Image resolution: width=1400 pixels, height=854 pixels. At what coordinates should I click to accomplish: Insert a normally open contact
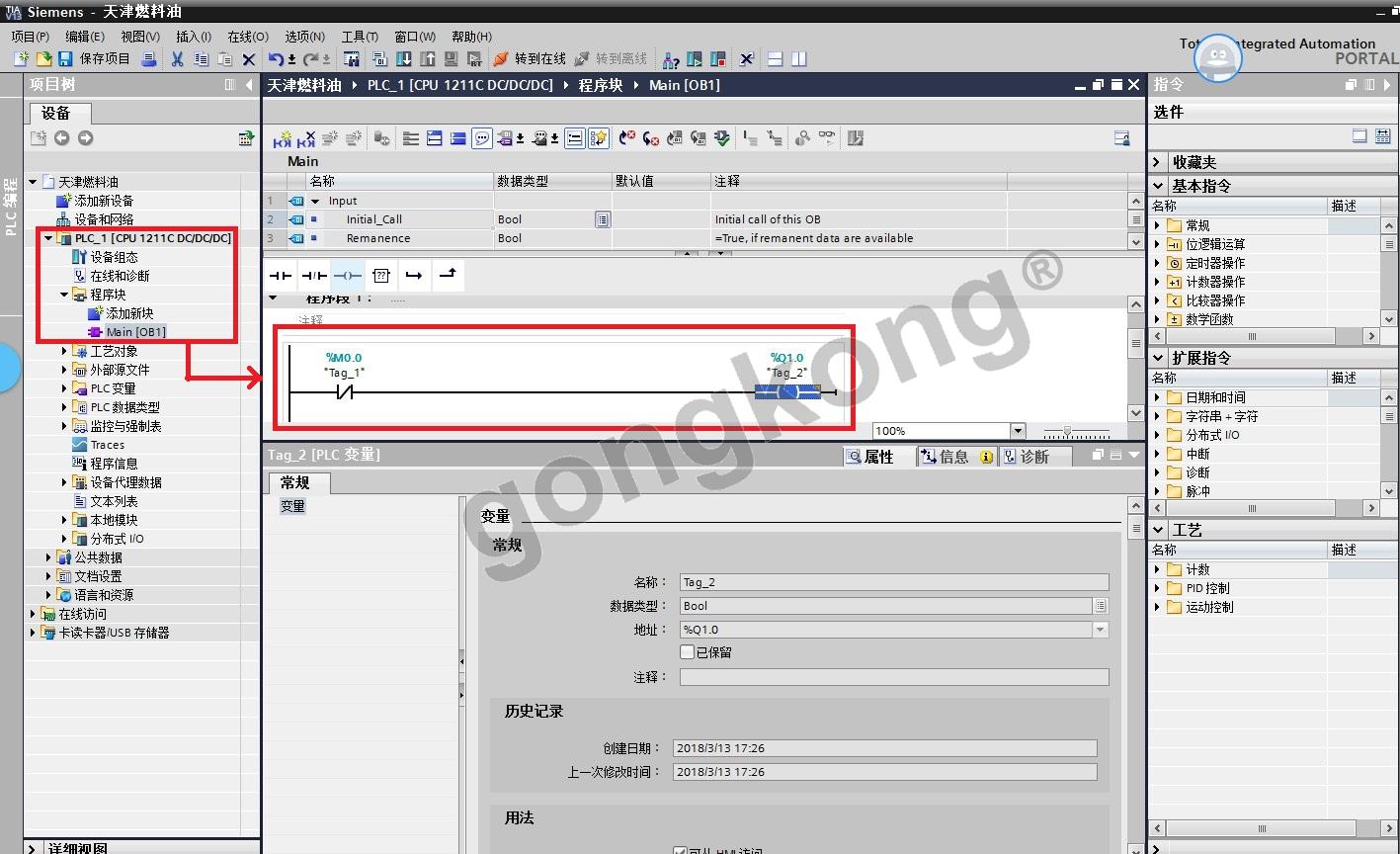tap(282, 275)
